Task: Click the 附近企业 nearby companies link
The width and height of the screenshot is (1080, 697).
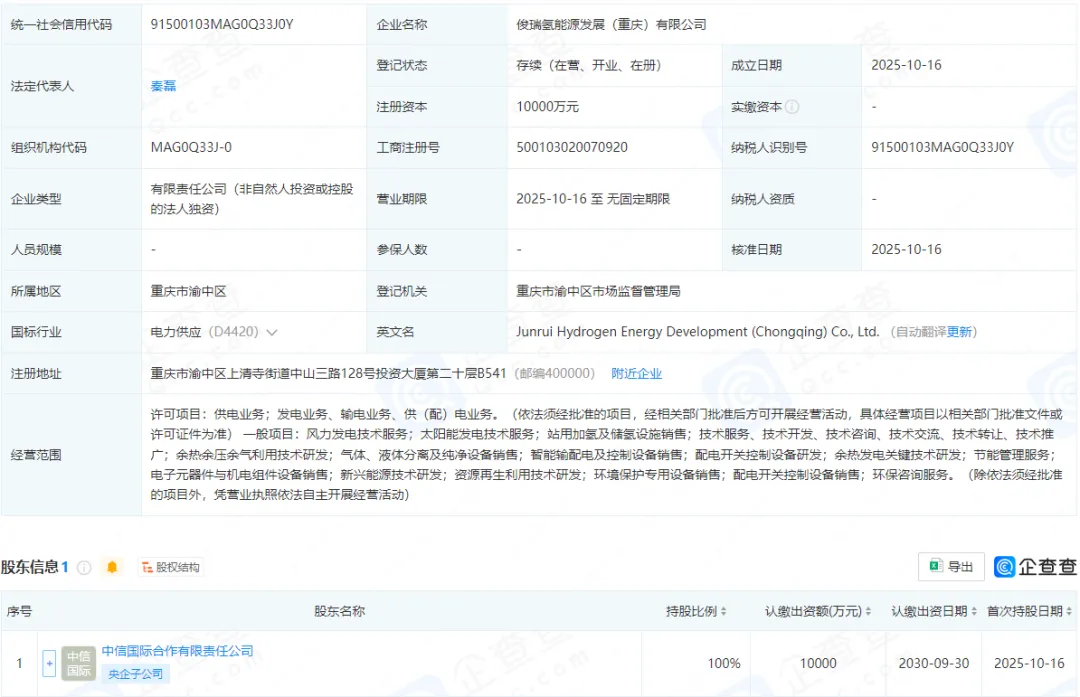Action: tap(639, 373)
